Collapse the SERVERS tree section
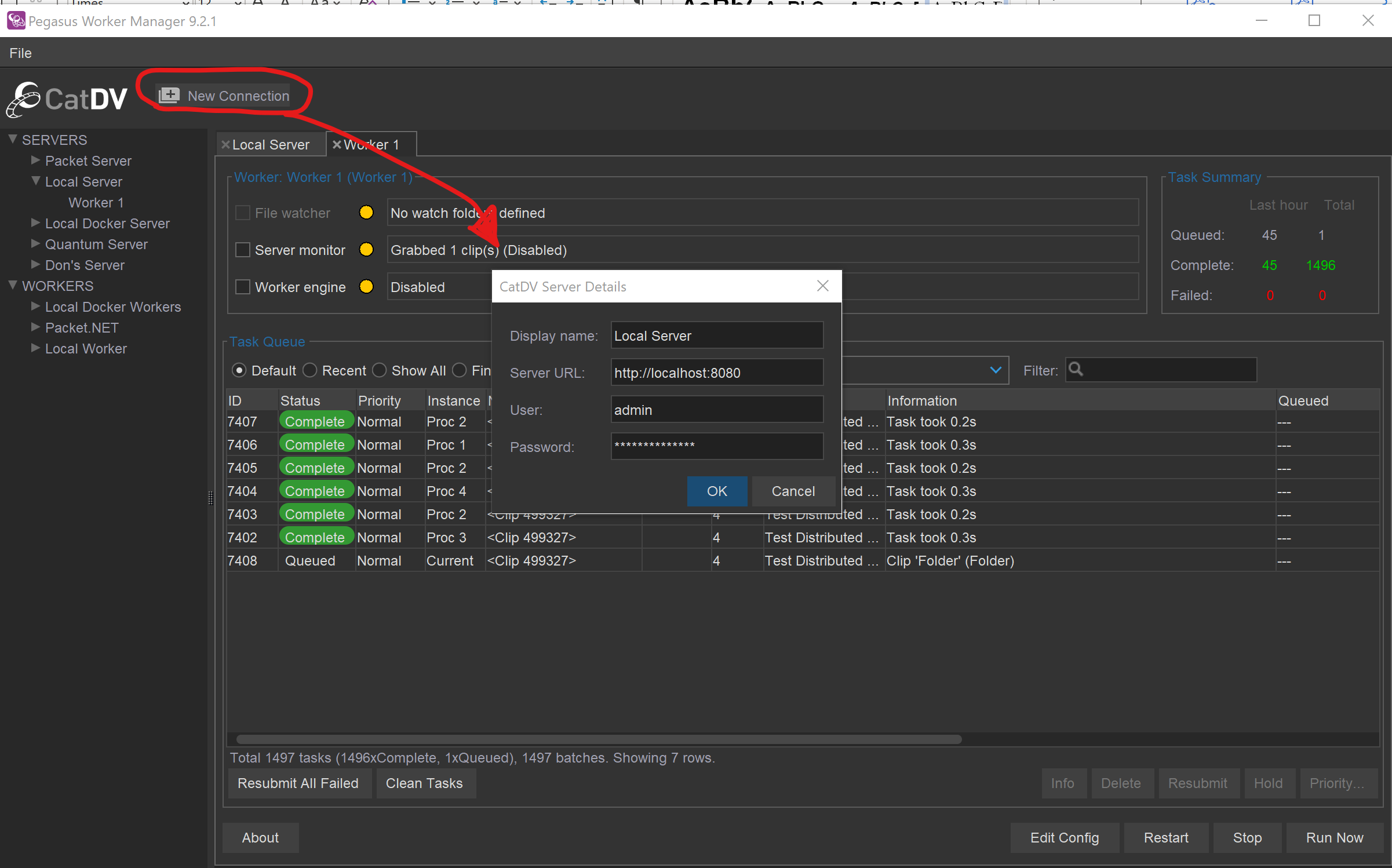 [x=13, y=139]
